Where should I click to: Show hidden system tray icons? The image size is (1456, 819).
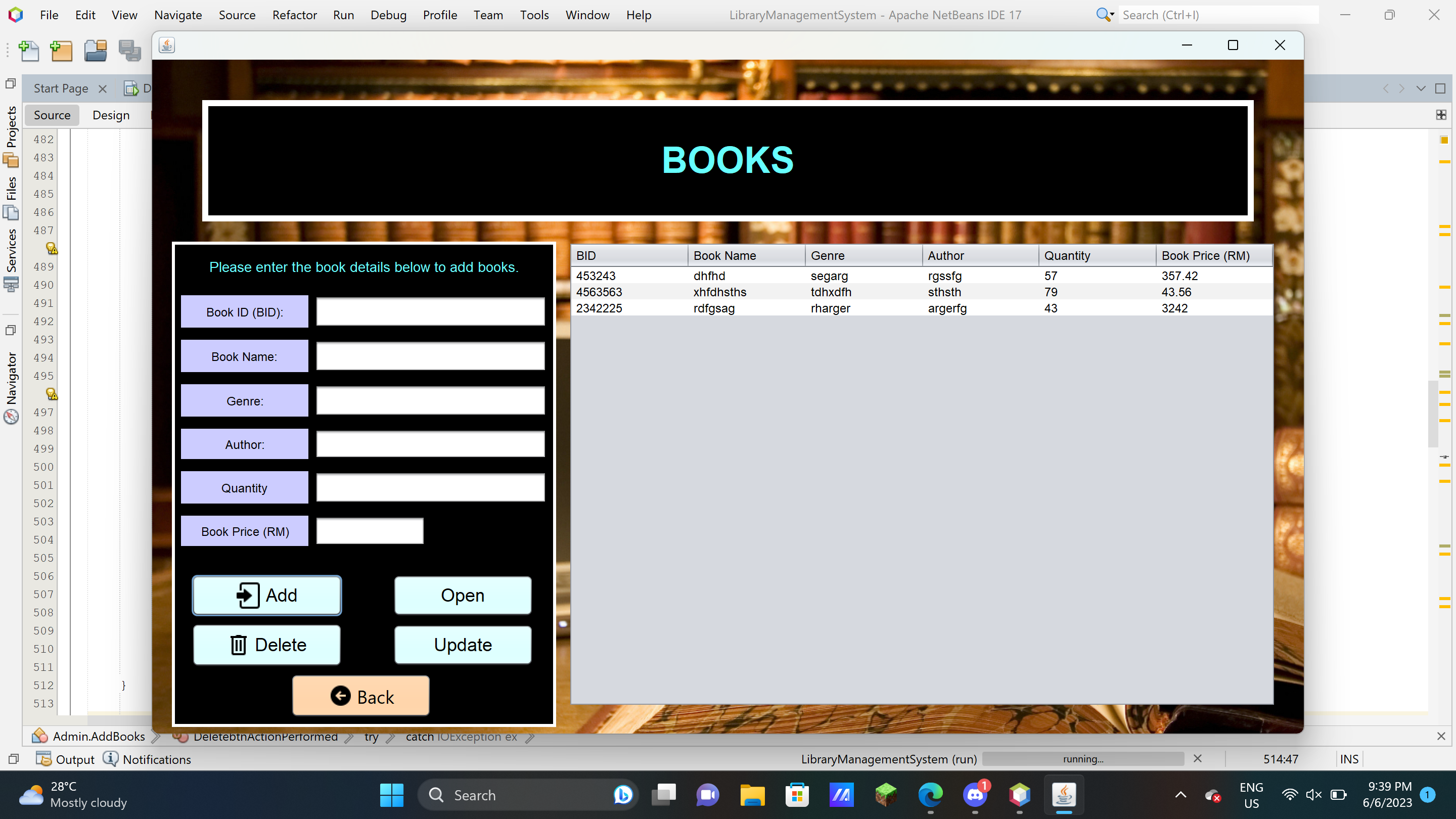pos(1180,795)
